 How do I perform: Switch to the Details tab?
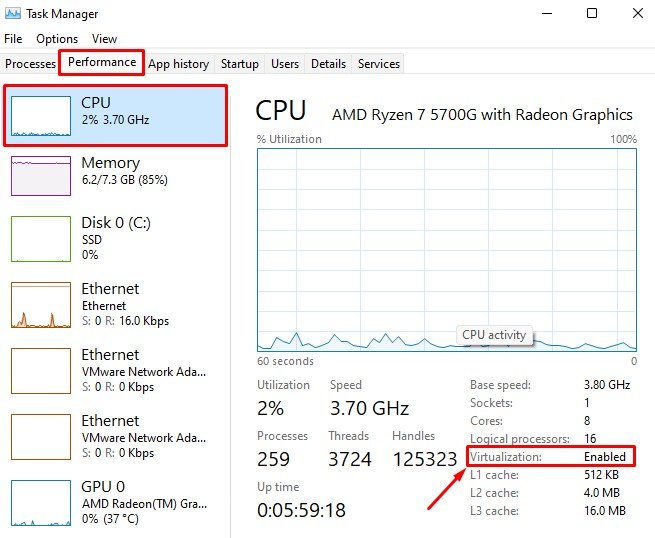tap(328, 64)
